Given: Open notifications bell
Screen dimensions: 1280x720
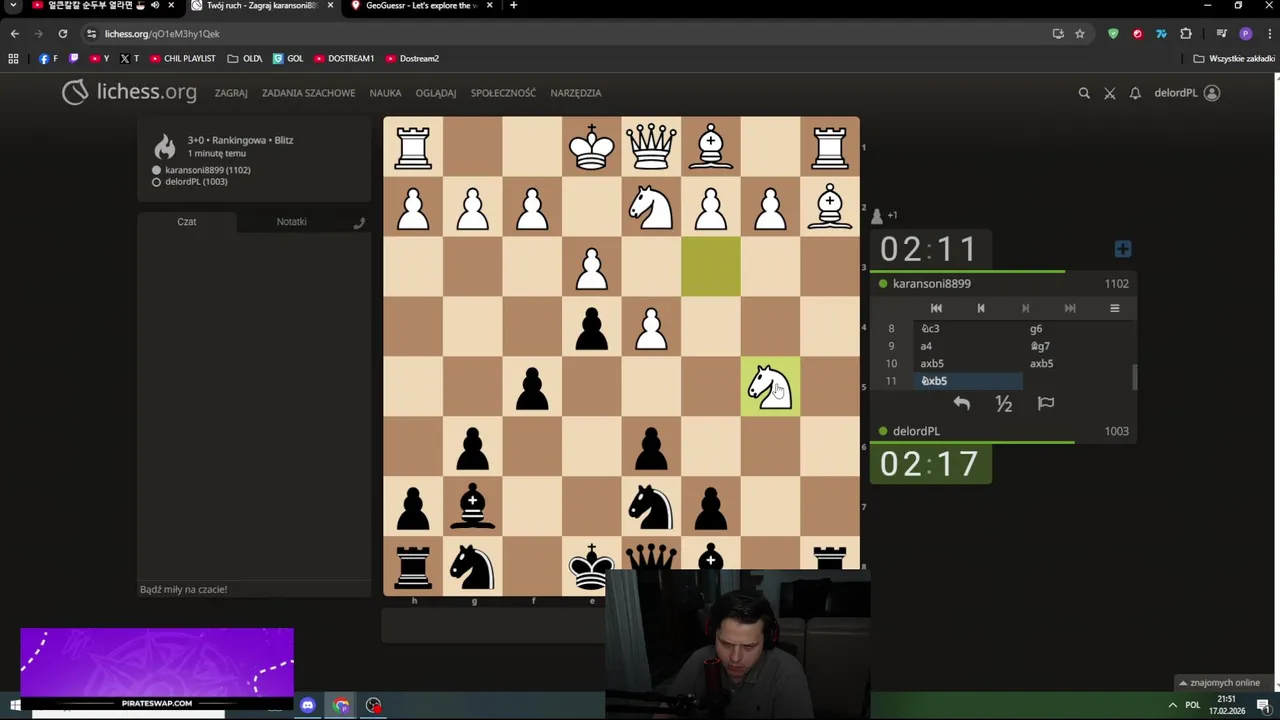Looking at the screenshot, I should (x=1135, y=93).
